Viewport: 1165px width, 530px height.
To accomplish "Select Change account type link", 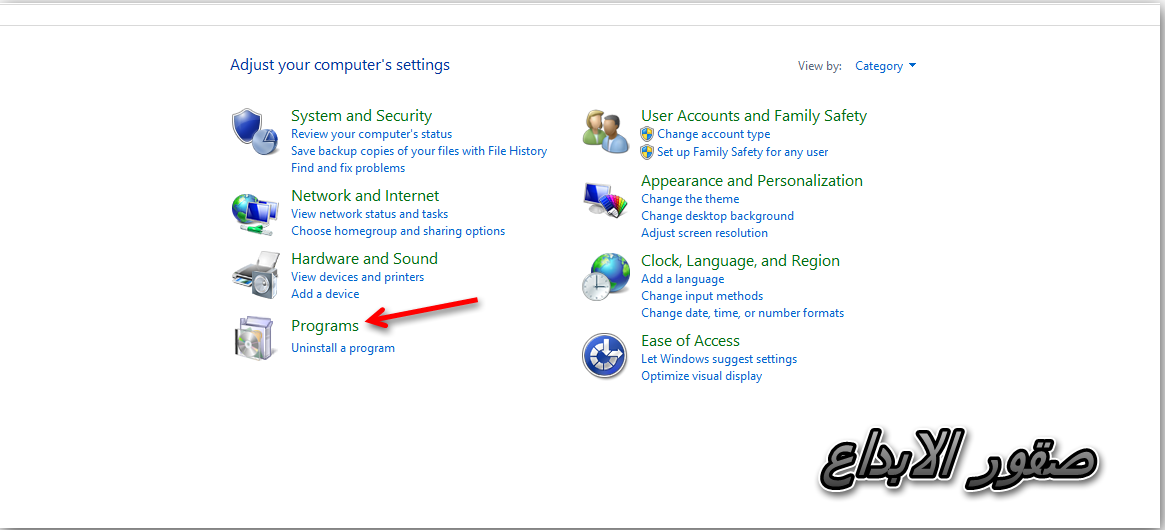I will [x=713, y=134].
